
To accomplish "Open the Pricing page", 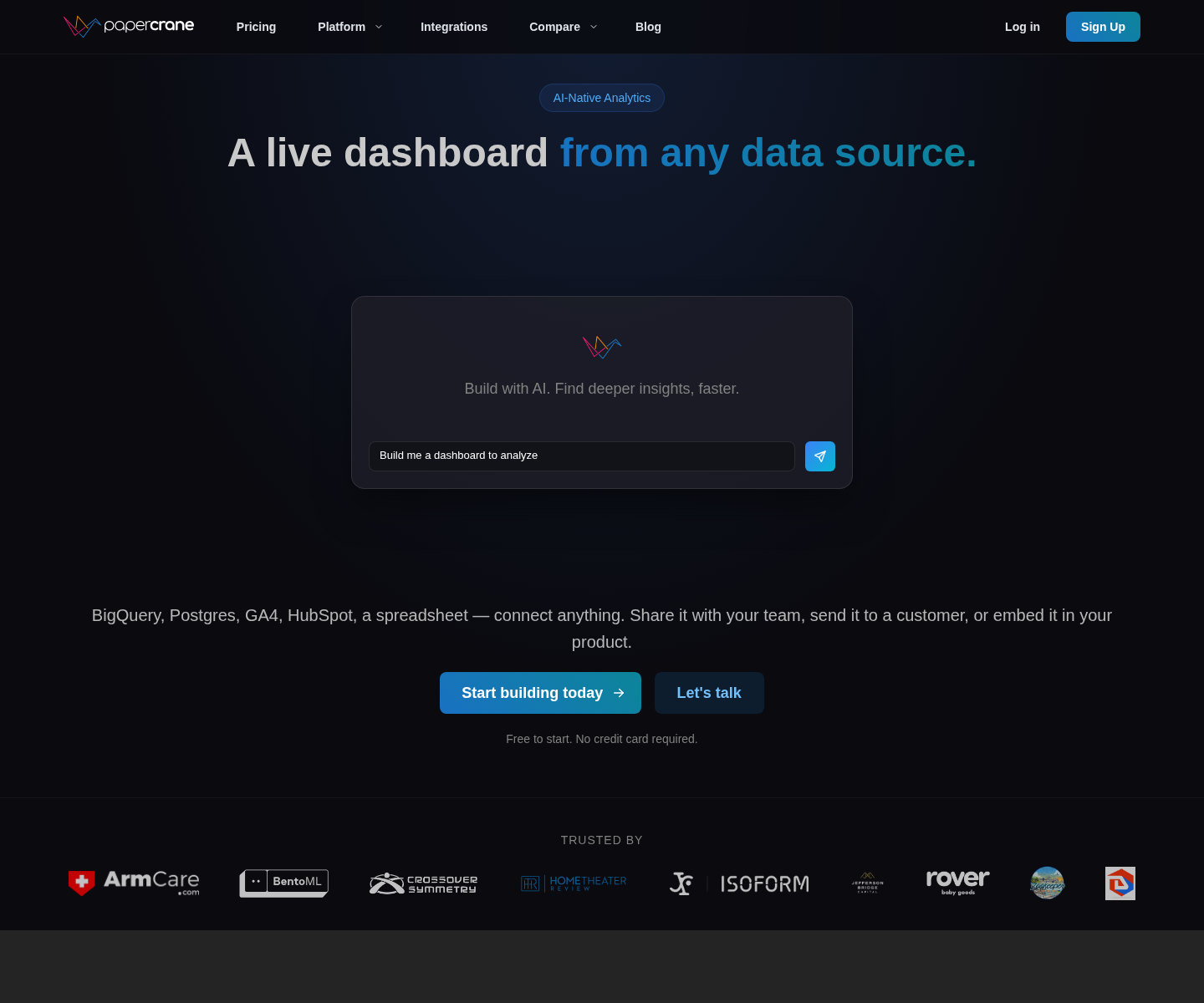I will tap(256, 27).
